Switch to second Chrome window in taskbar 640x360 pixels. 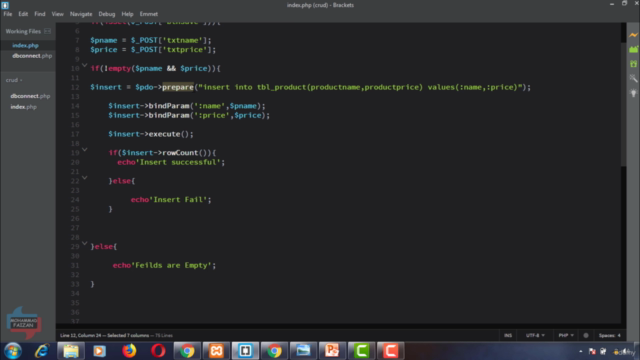pos(274,351)
